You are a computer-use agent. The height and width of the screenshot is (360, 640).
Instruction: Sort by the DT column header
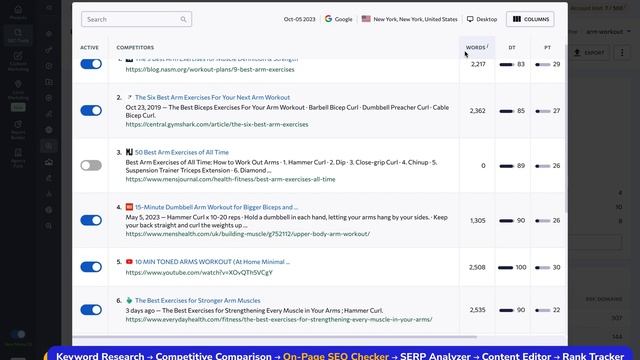tap(512, 47)
